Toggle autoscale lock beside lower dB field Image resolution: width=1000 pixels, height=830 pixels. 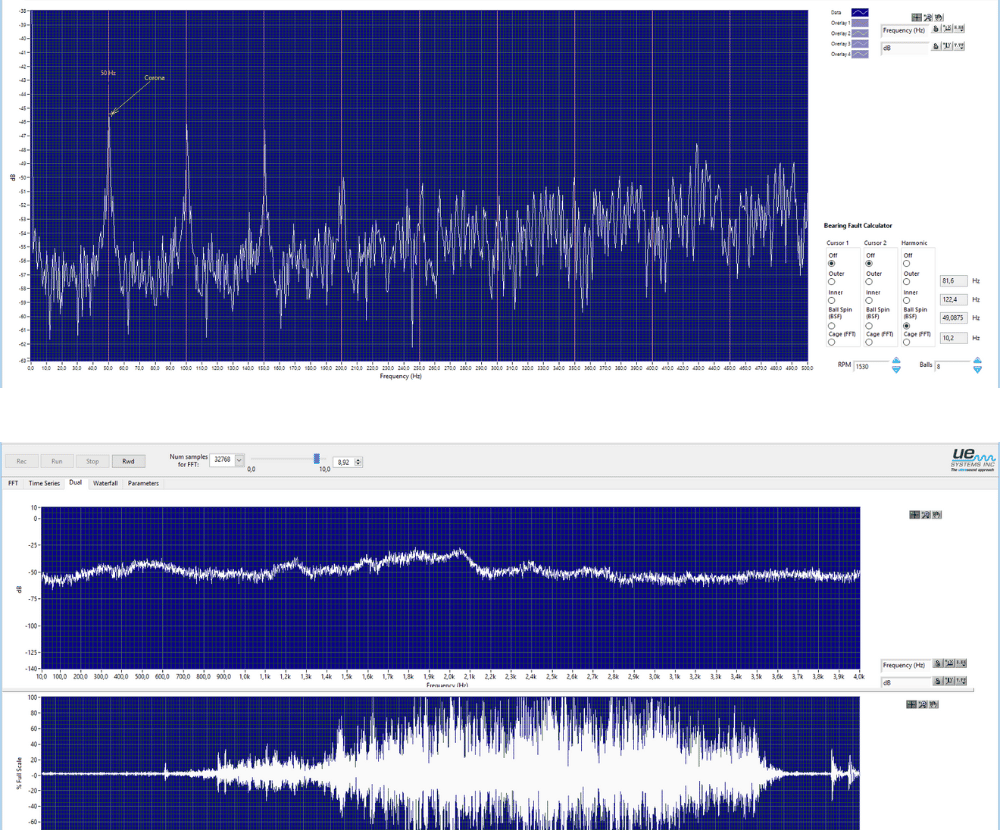pyautogui.click(x=938, y=681)
